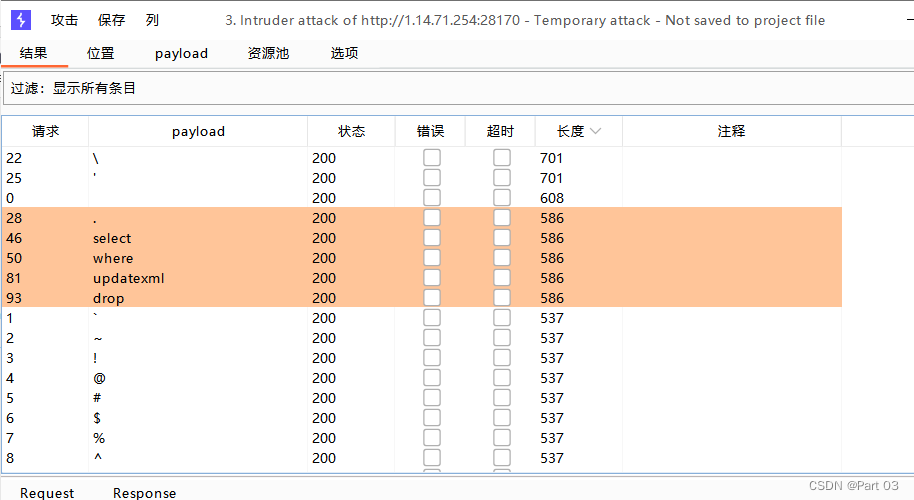The width and height of the screenshot is (914, 500).
Task: Select the where payload row
Action: tap(422, 258)
